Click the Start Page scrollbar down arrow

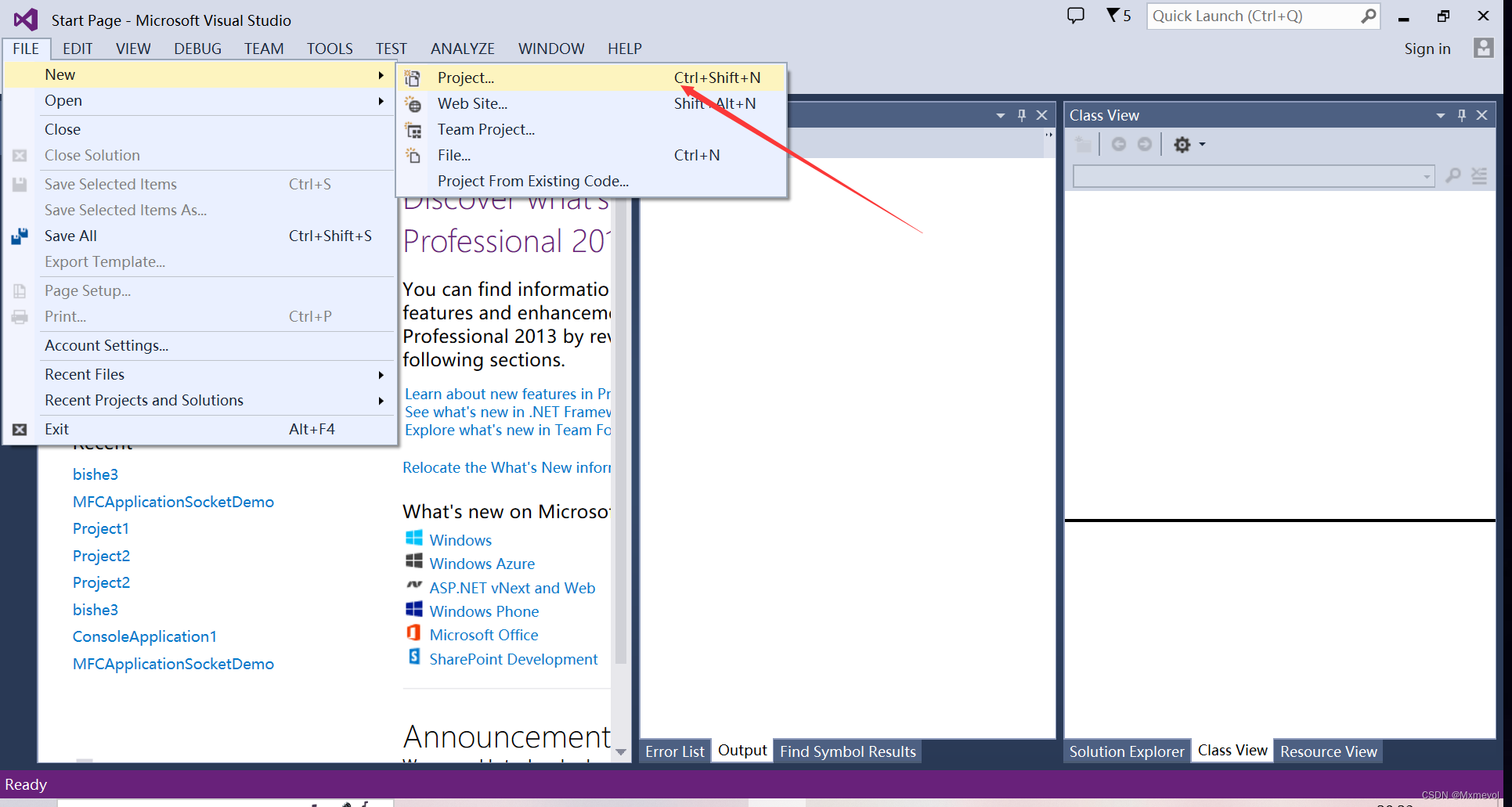621,751
